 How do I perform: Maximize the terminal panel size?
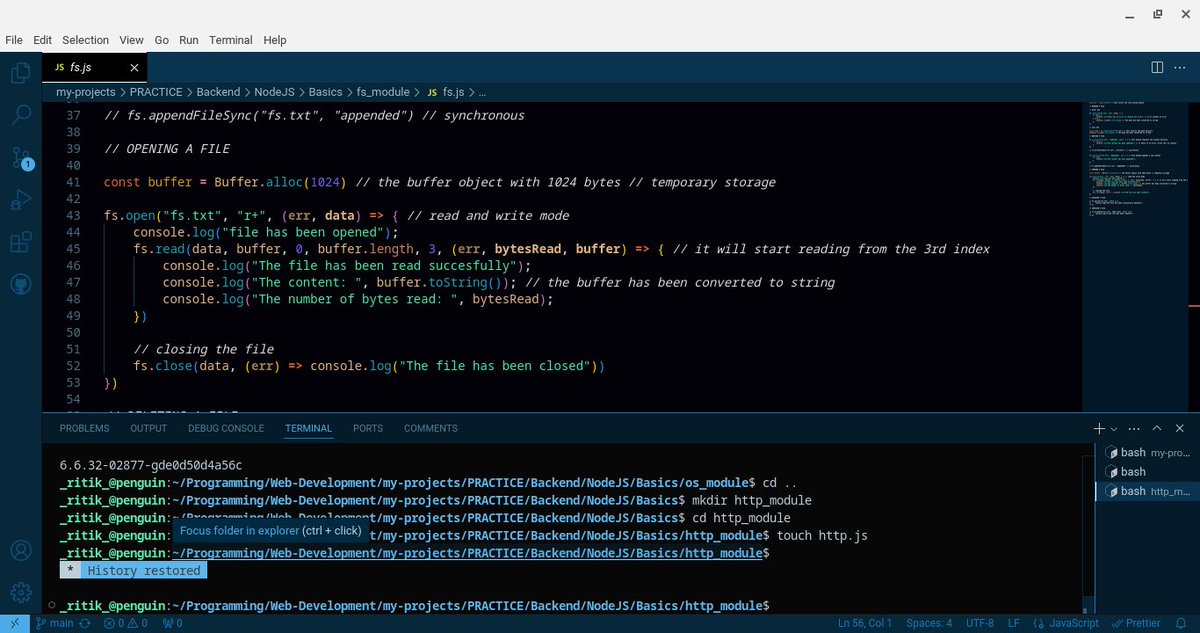pyautogui.click(x=1157, y=428)
